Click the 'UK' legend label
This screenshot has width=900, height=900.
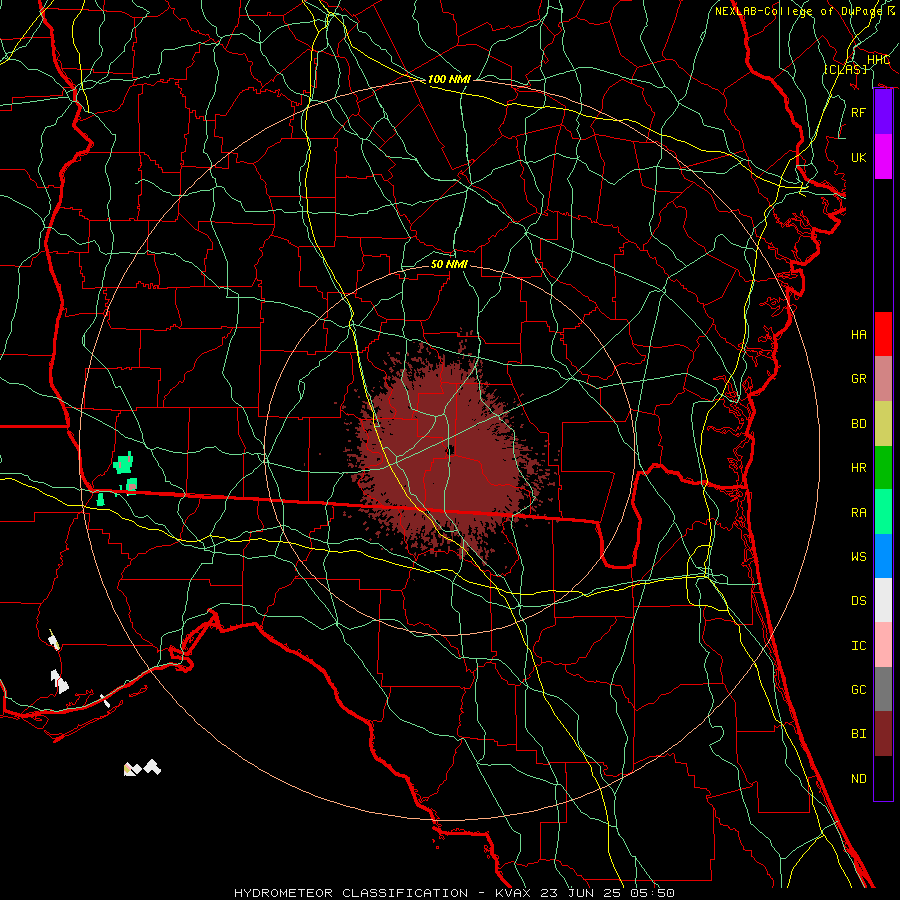pyautogui.click(x=858, y=157)
